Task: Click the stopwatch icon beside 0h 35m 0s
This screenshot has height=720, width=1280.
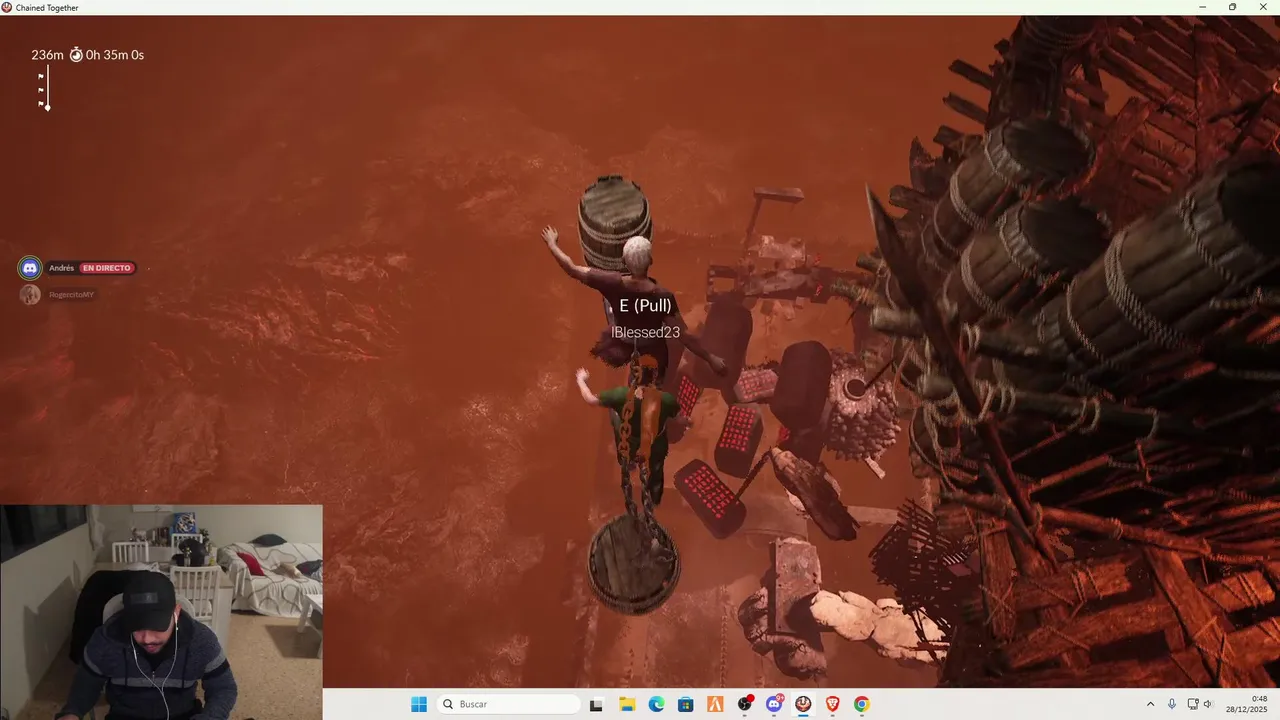Action: pyautogui.click(x=76, y=55)
